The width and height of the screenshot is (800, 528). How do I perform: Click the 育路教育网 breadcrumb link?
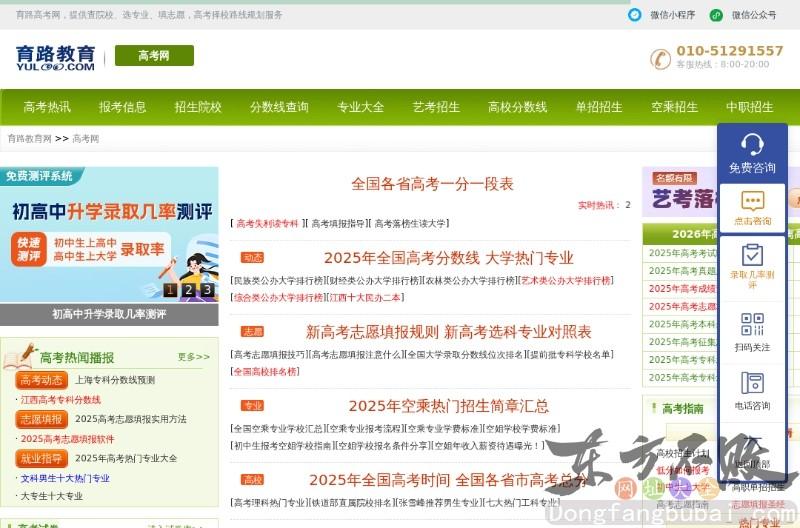coord(30,139)
